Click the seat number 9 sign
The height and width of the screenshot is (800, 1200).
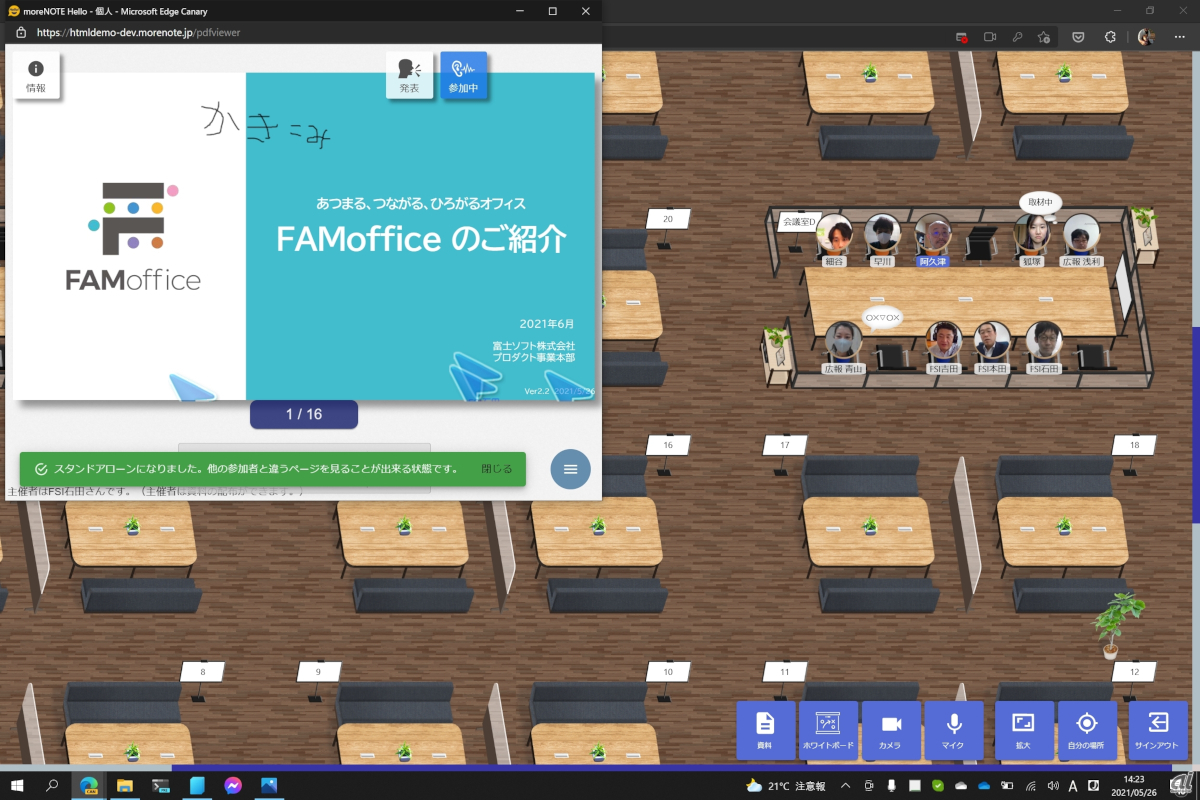point(319,672)
